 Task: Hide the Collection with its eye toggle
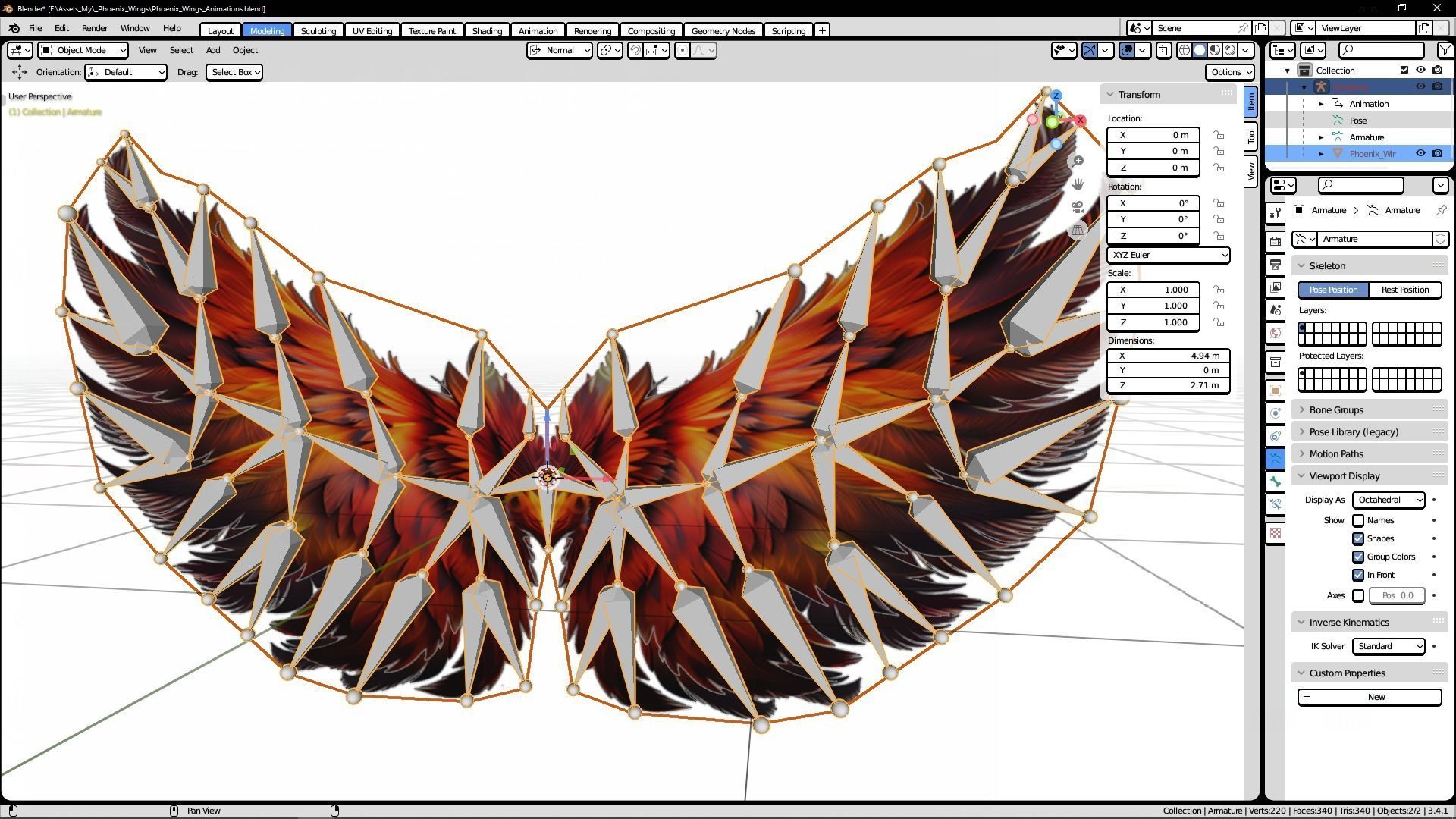pyautogui.click(x=1421, y=70)
